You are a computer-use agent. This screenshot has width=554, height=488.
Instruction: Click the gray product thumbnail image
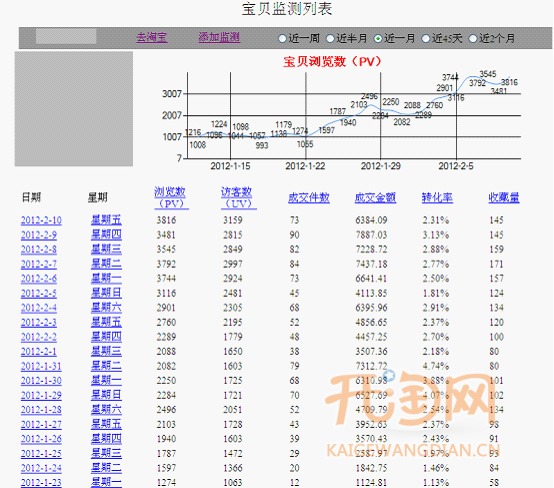74,109
